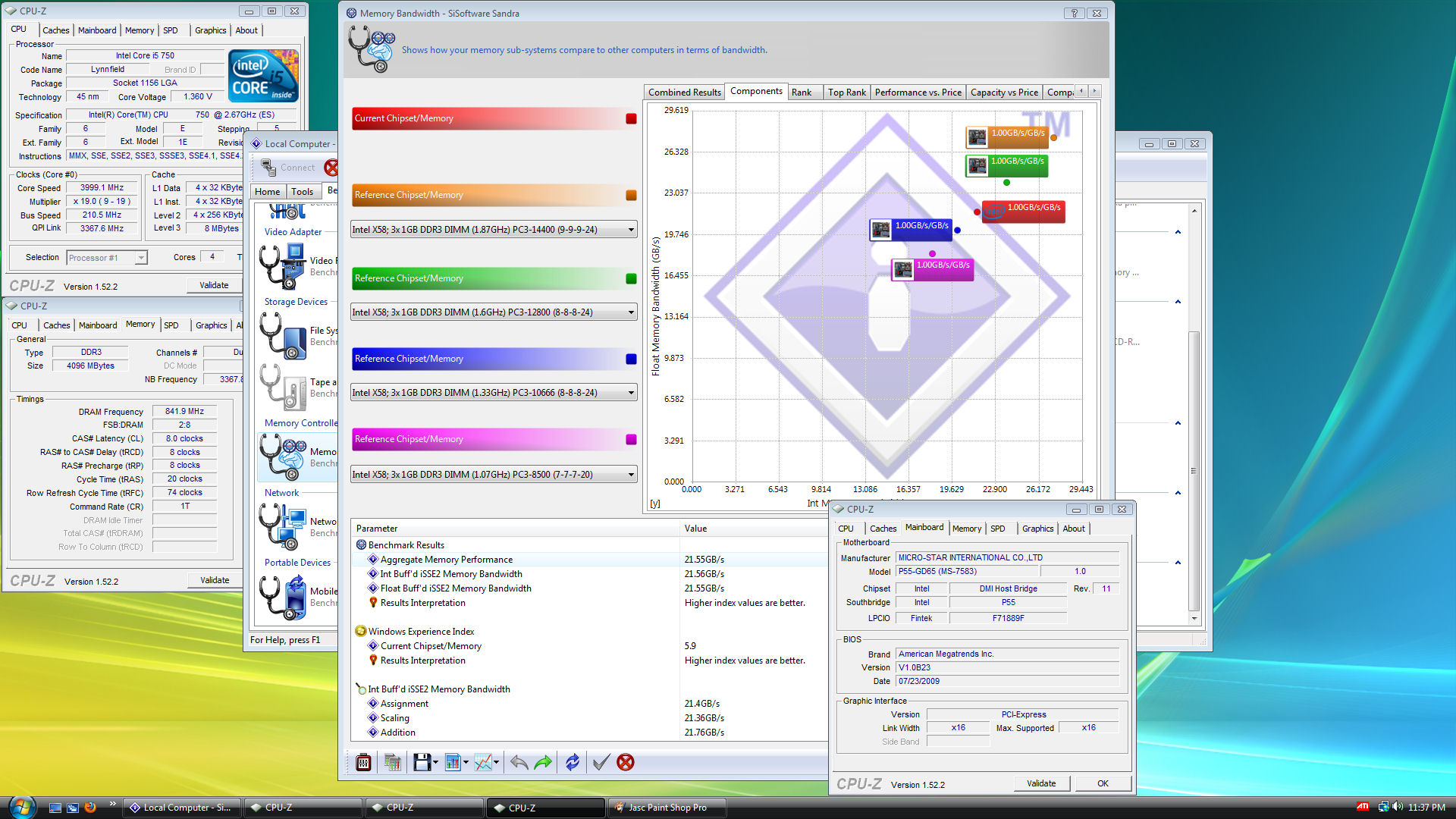The image size is (1456, 819).
Task: Click the Results Interpretation pin icon under Benchmark Results
Action: pyautogui.click(x=373, y=603)
